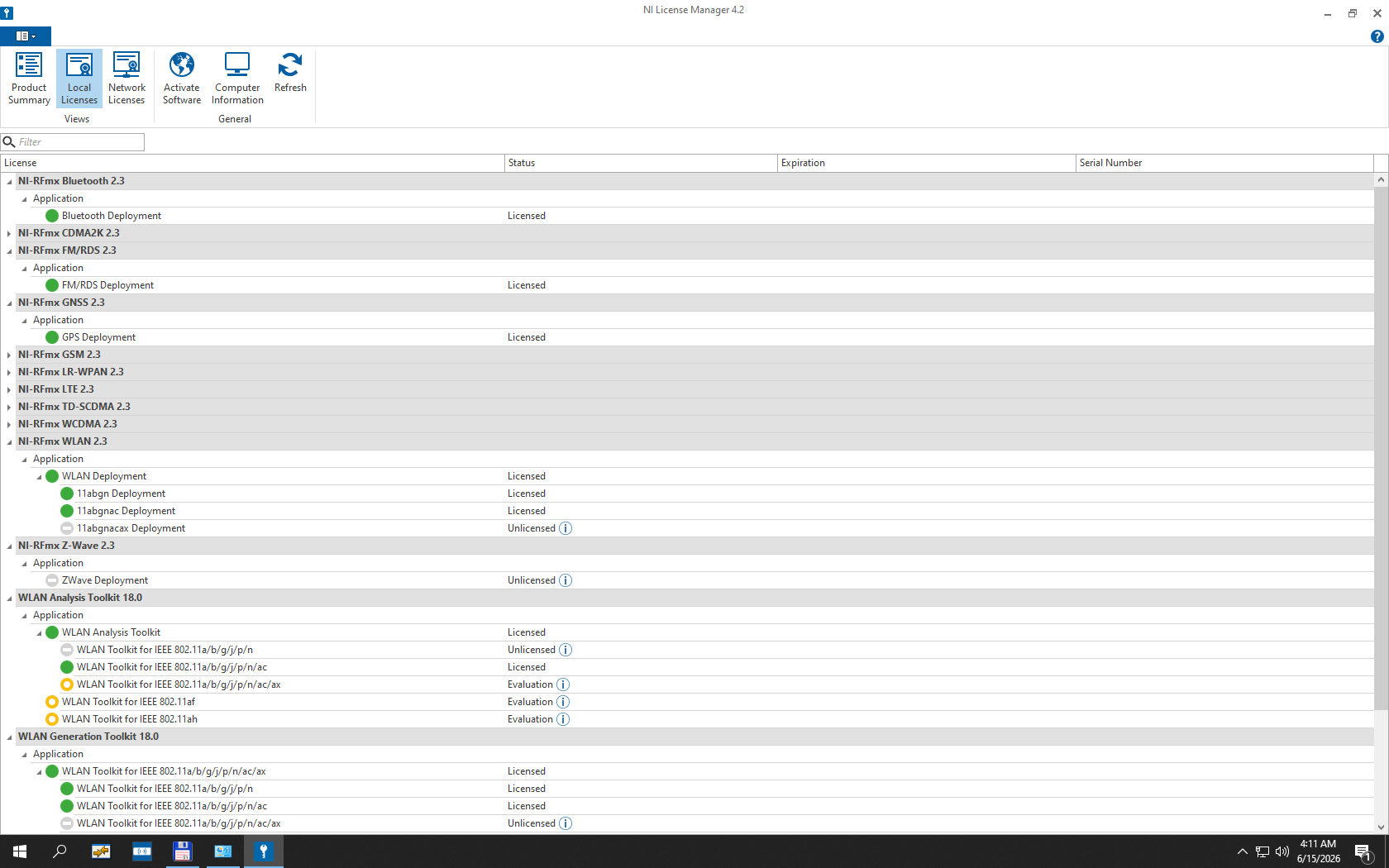
Task: Collapse the NI-RFmx FM/RDS 2.3 node
Action: pos(9,251)
